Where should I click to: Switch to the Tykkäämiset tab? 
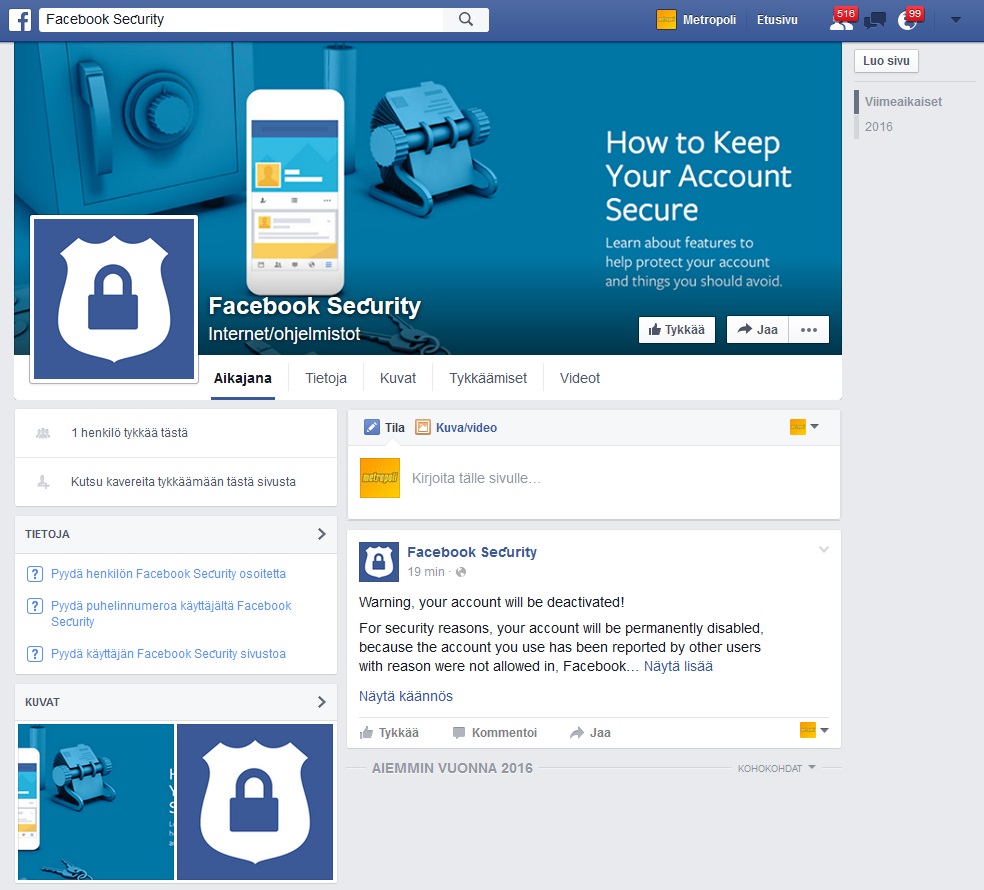click(488, 378)
